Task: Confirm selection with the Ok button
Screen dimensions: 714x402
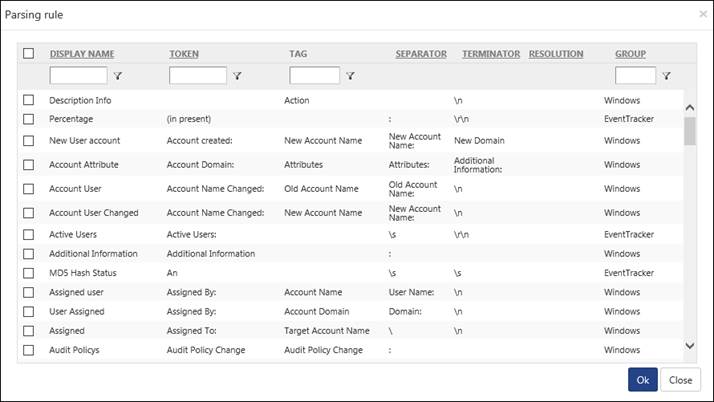Action: click(x=643, y=380)
